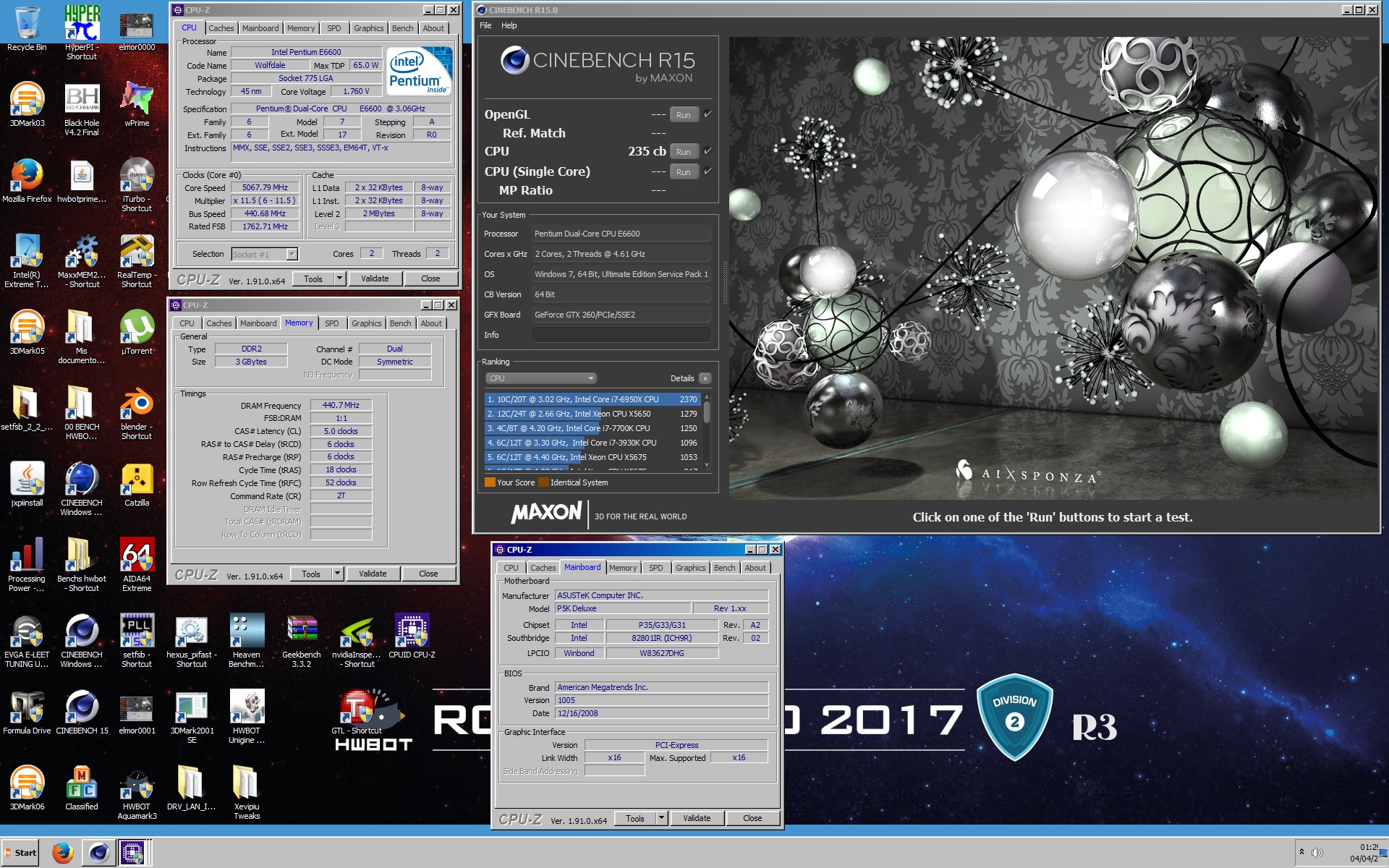Launch setfsb shortcut PLL icon
Viewport: 1389px width, 868px height.
pos(137,641)
